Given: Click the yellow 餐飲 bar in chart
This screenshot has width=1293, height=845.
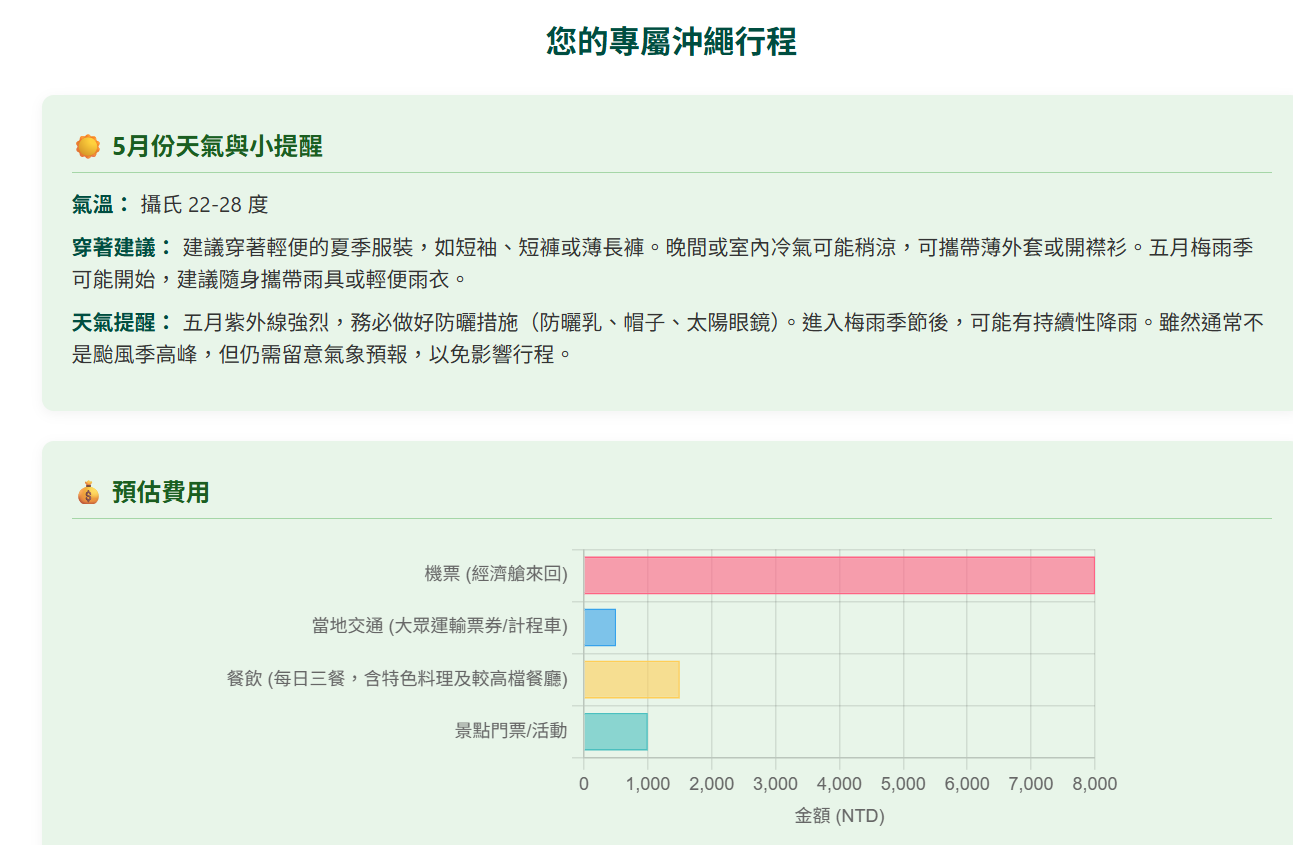Looking at the screenshot, I should click(632, 679).
